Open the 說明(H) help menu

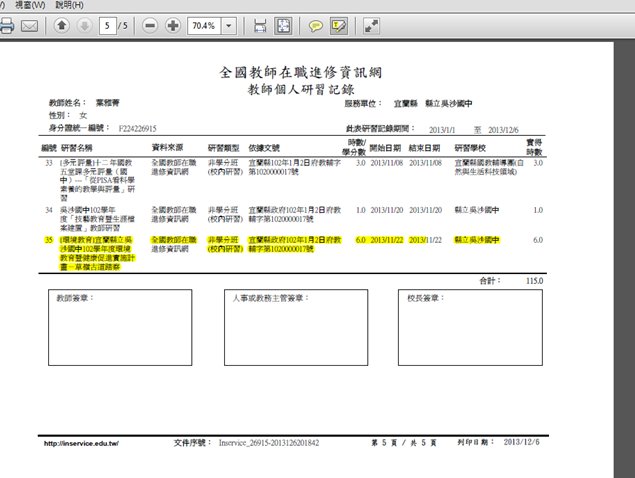pos(70,5)
